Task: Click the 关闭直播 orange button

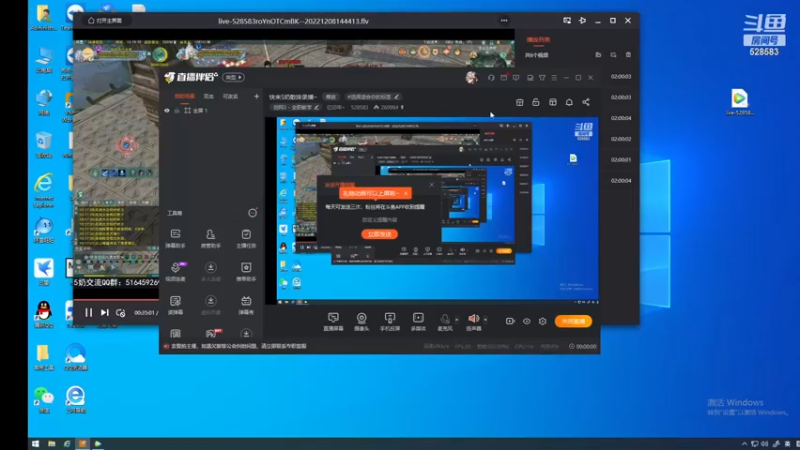Action: pos(573,321)
